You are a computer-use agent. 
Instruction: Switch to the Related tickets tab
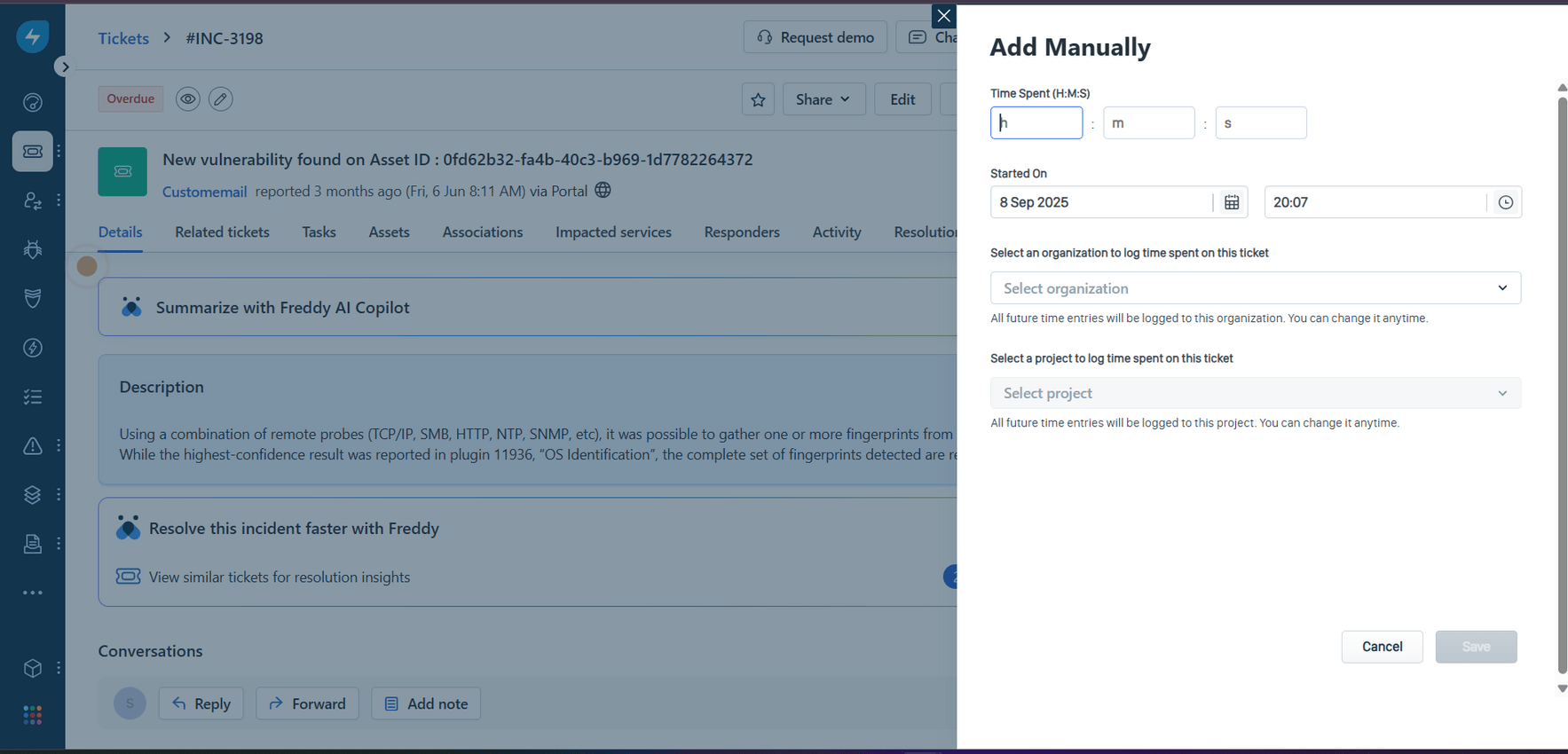(x=222, y=232)
